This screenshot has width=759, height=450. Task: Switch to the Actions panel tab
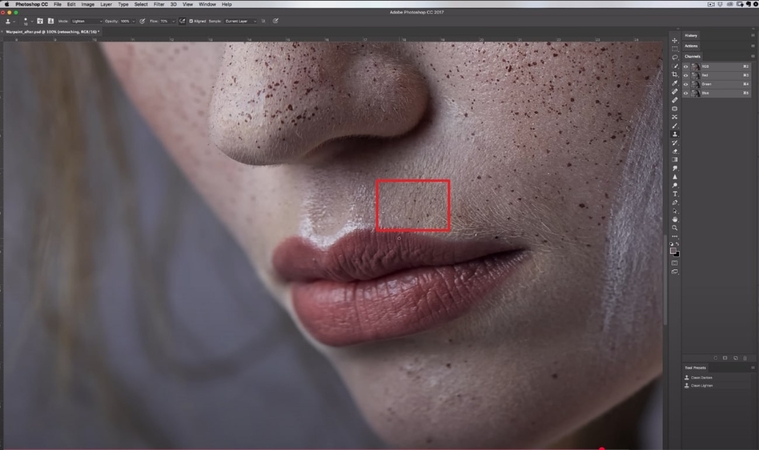pos(691,46)
